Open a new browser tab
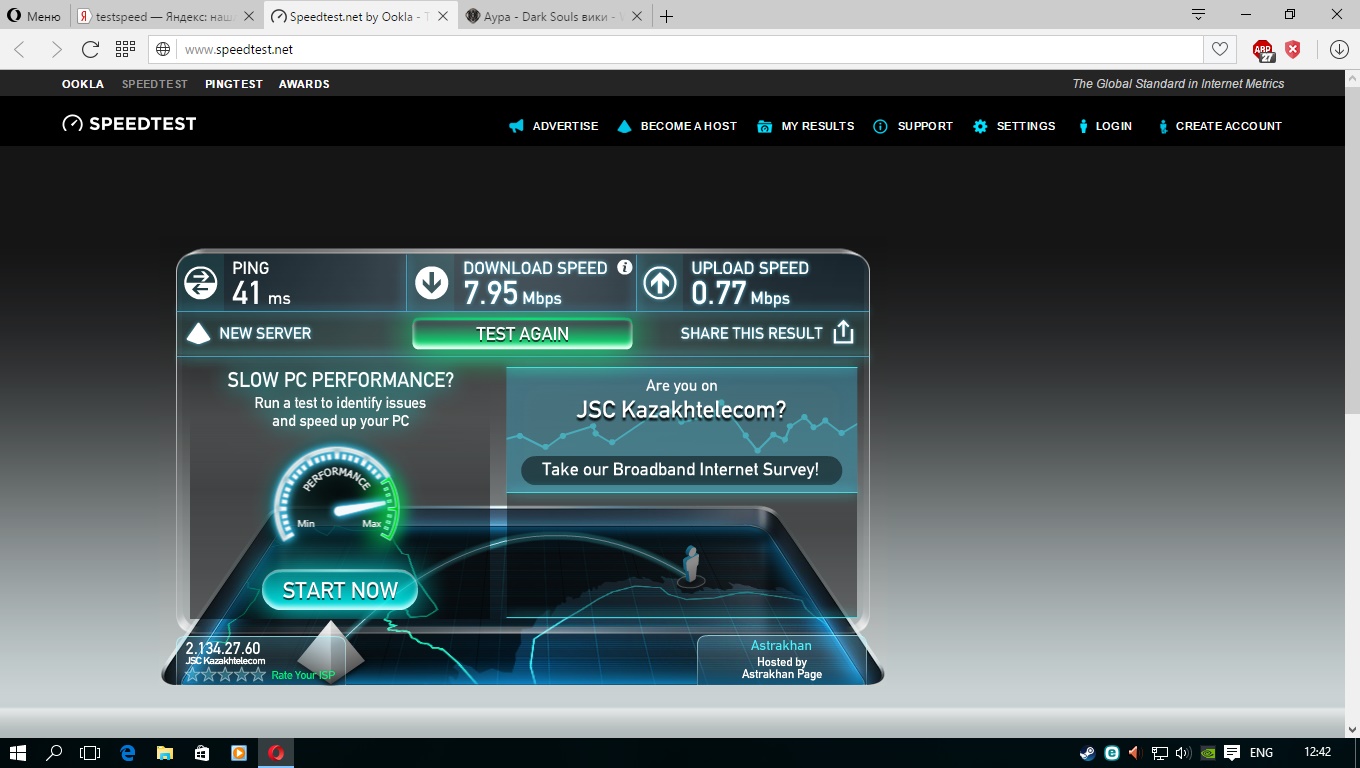1360x768 pixels. pos(667,16)
